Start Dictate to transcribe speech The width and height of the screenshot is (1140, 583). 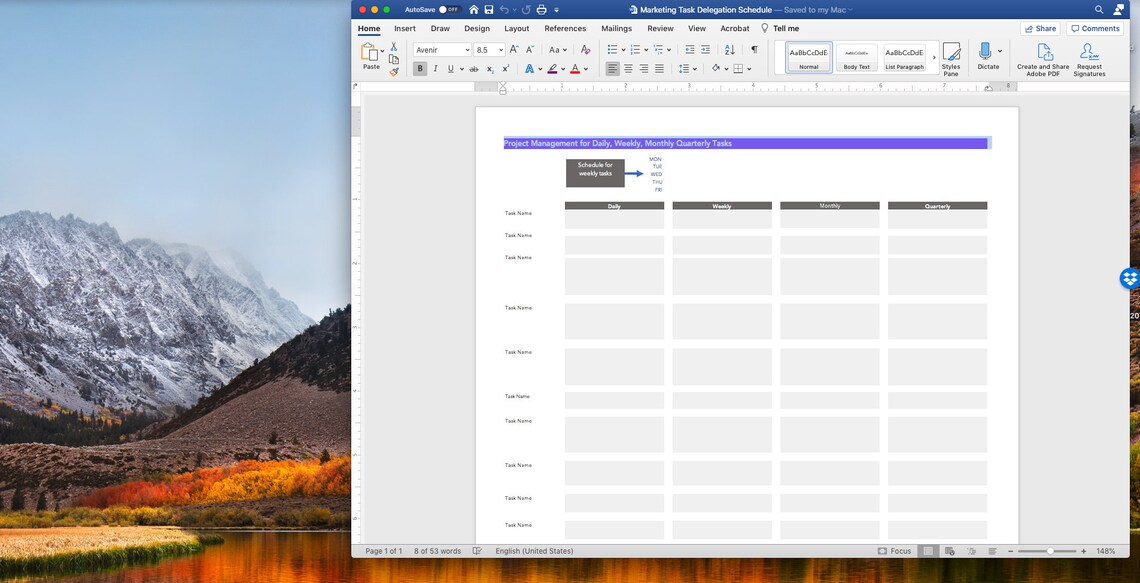pos(985,55)
